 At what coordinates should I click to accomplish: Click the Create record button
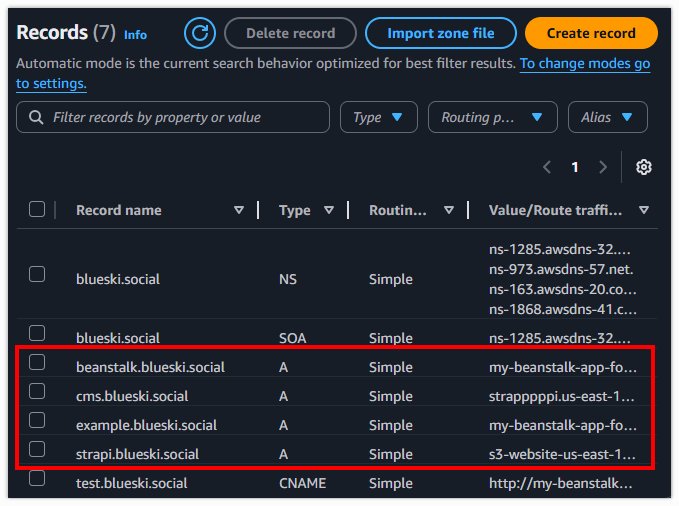(x=591, y=33)
